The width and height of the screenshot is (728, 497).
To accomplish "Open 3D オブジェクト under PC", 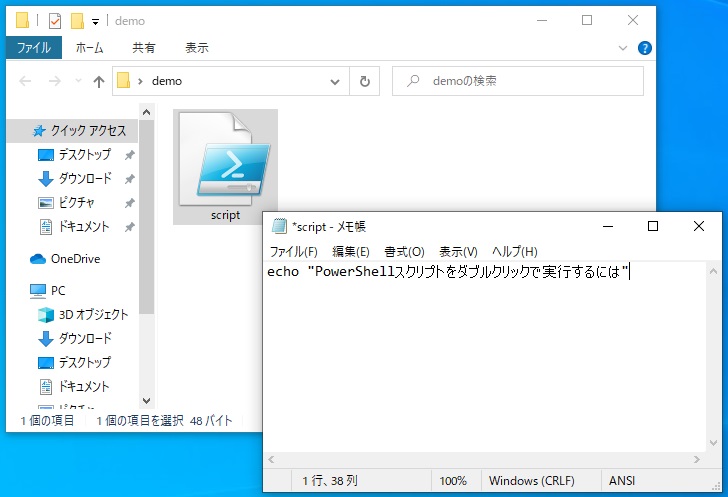I will pyautogui.click(x=83, y=315).
